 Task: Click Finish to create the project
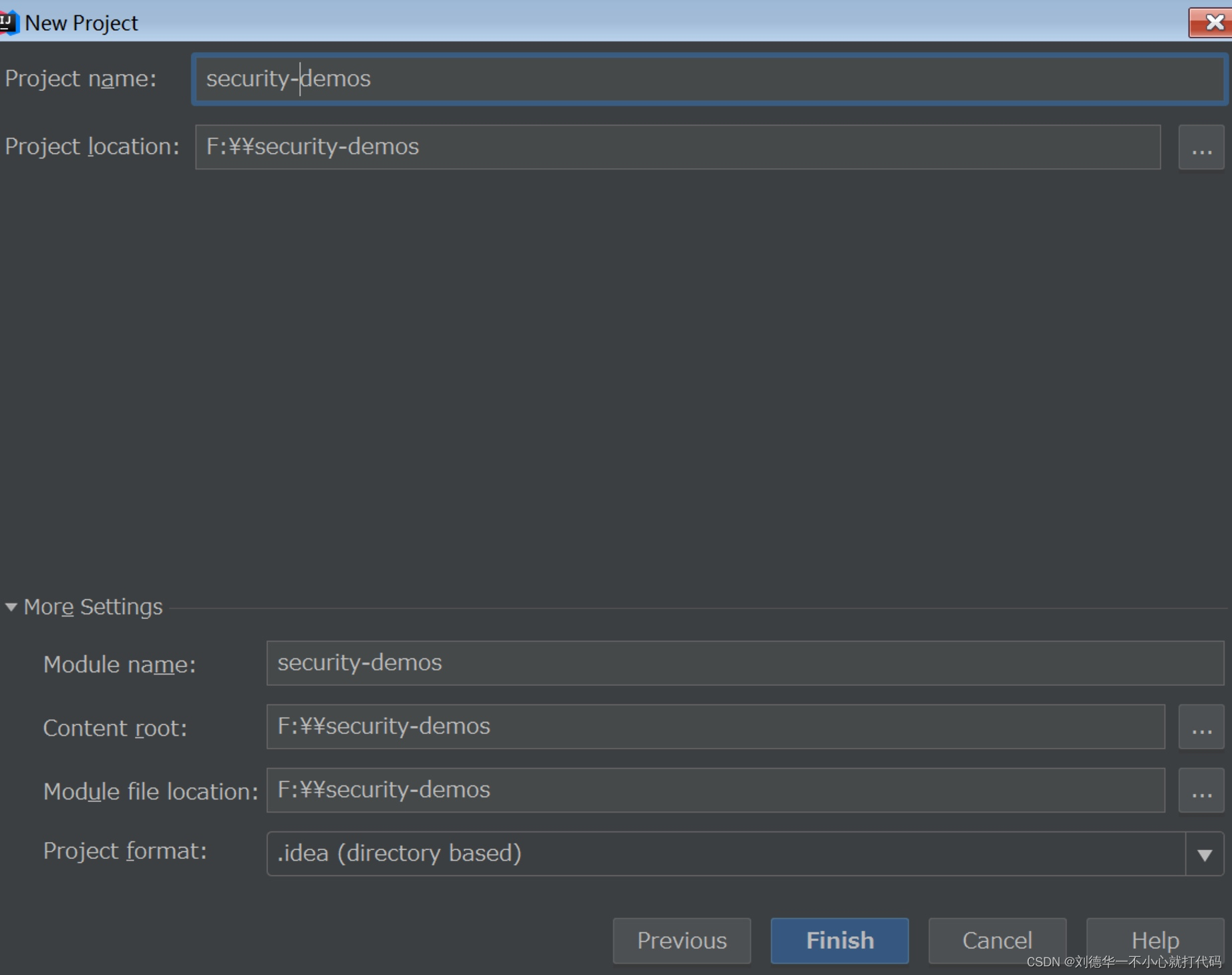840,940
